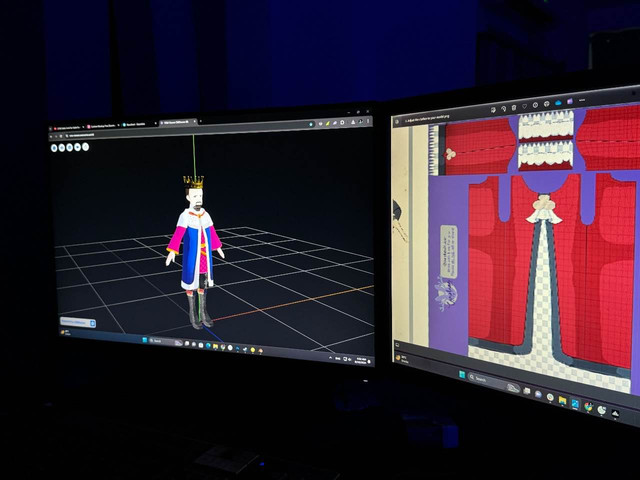
Task: Switch to the second browser tab on left monitor
Action: pyautogui.click(x=102, y=126)
